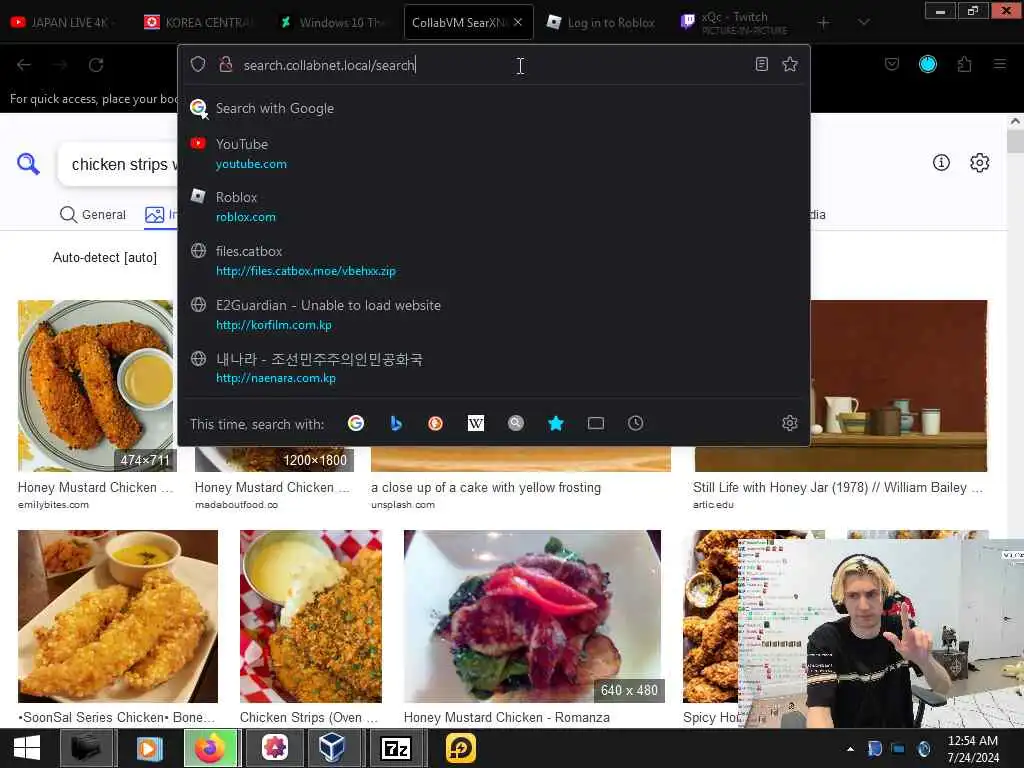The width and height of the screenshot is (1024, 768).
Task: Pick the Wikipedia search shortcut icon
Action: tap(476, 423)
